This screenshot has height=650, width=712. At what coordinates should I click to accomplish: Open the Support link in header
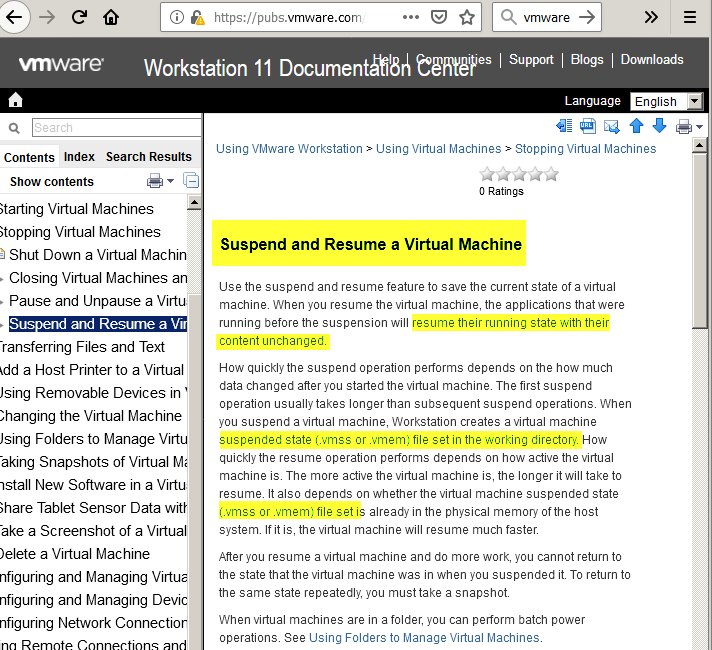[x=531, y=60]
